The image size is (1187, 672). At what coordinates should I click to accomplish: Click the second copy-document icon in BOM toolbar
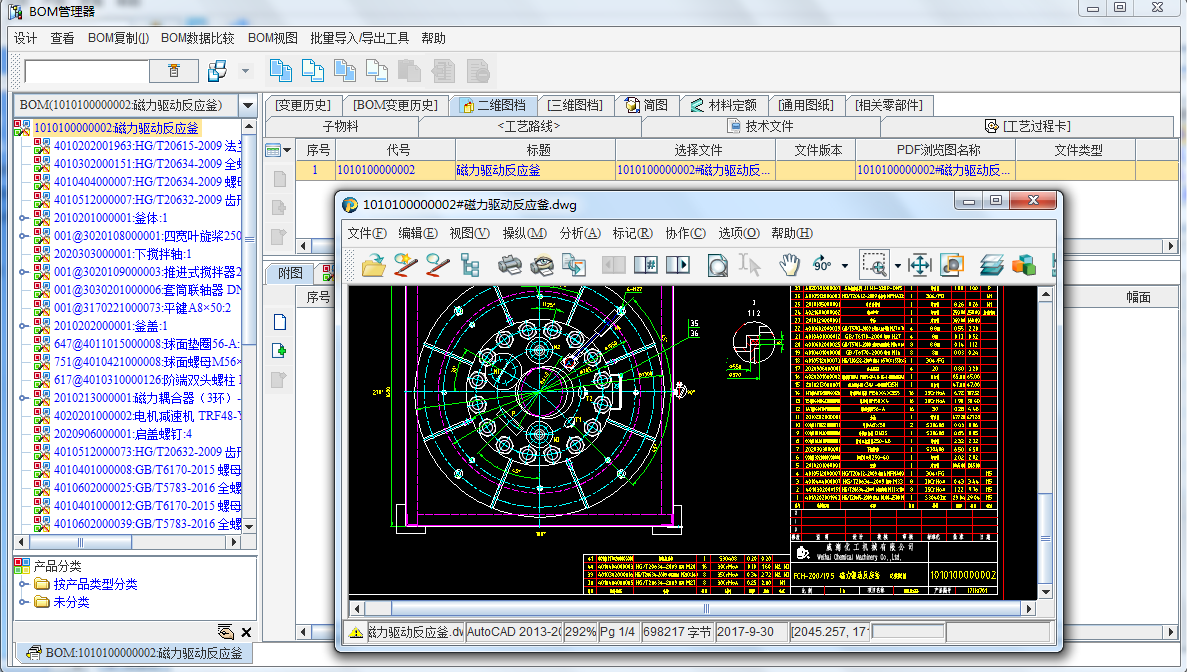[313, 71]
